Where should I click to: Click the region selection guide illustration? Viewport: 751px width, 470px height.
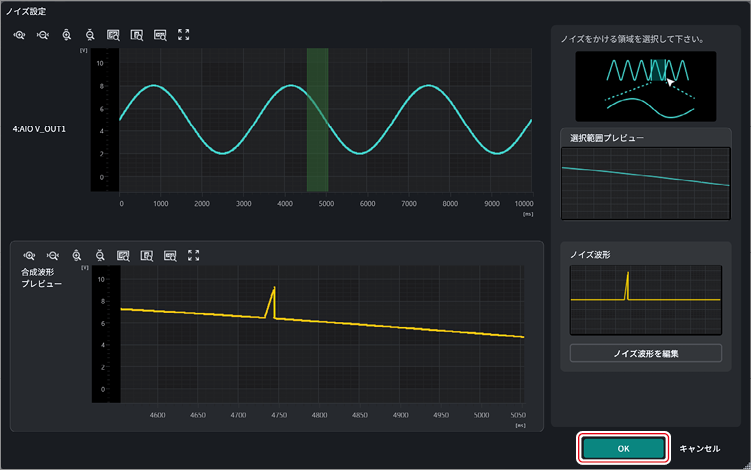point(646,86)
